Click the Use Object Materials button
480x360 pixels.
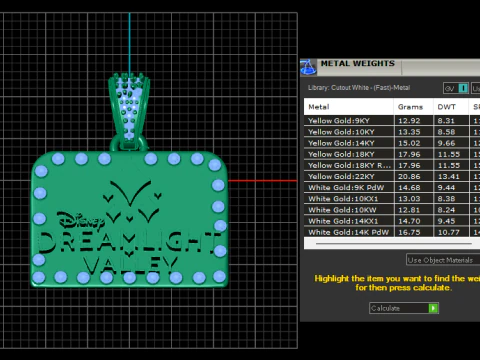point(443,260)
